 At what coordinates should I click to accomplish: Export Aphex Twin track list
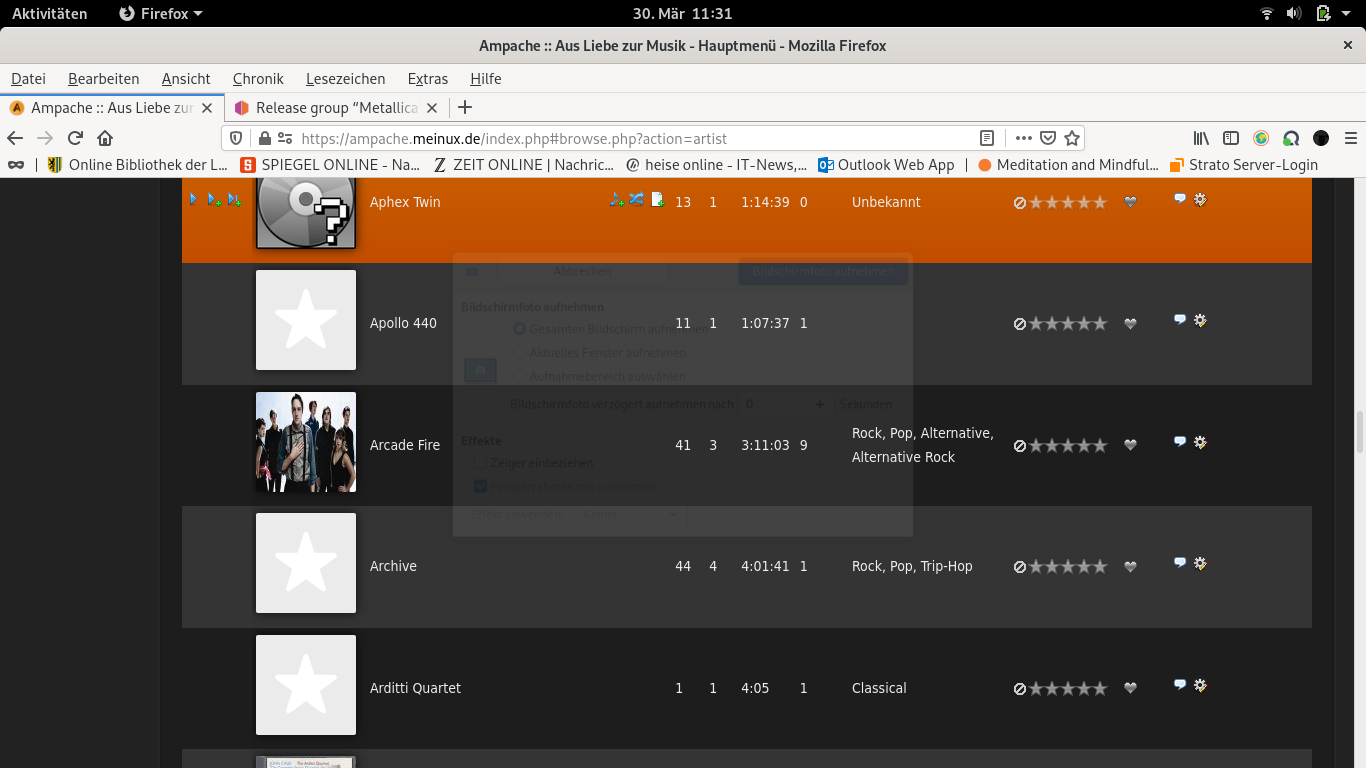point(657,201)
